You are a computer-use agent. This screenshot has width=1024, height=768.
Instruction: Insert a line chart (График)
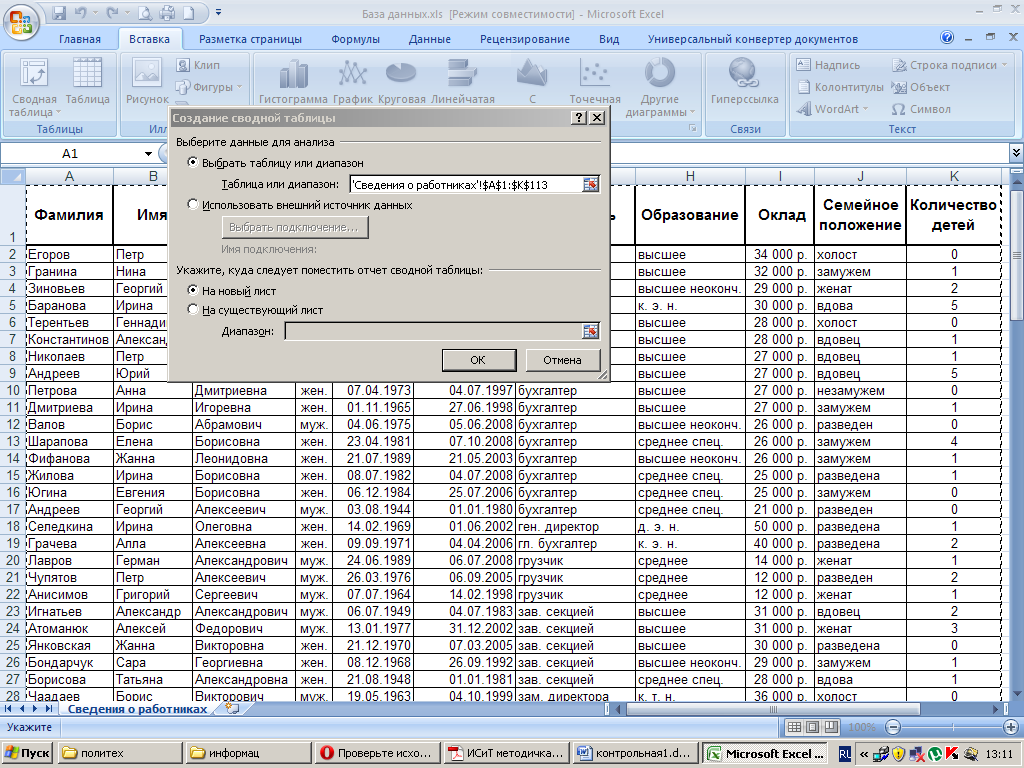coord(353,82)
